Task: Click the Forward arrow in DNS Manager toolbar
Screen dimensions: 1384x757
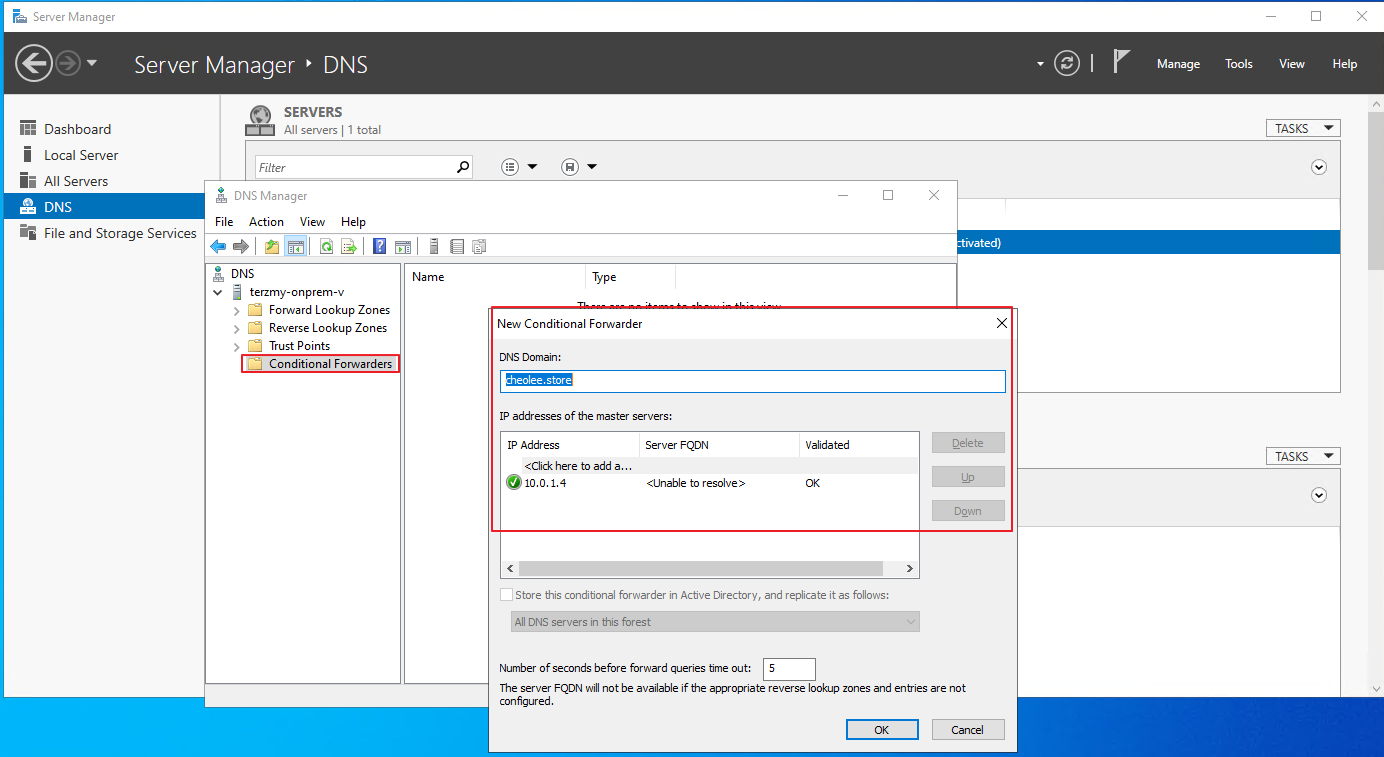Action: click(241, 246)
